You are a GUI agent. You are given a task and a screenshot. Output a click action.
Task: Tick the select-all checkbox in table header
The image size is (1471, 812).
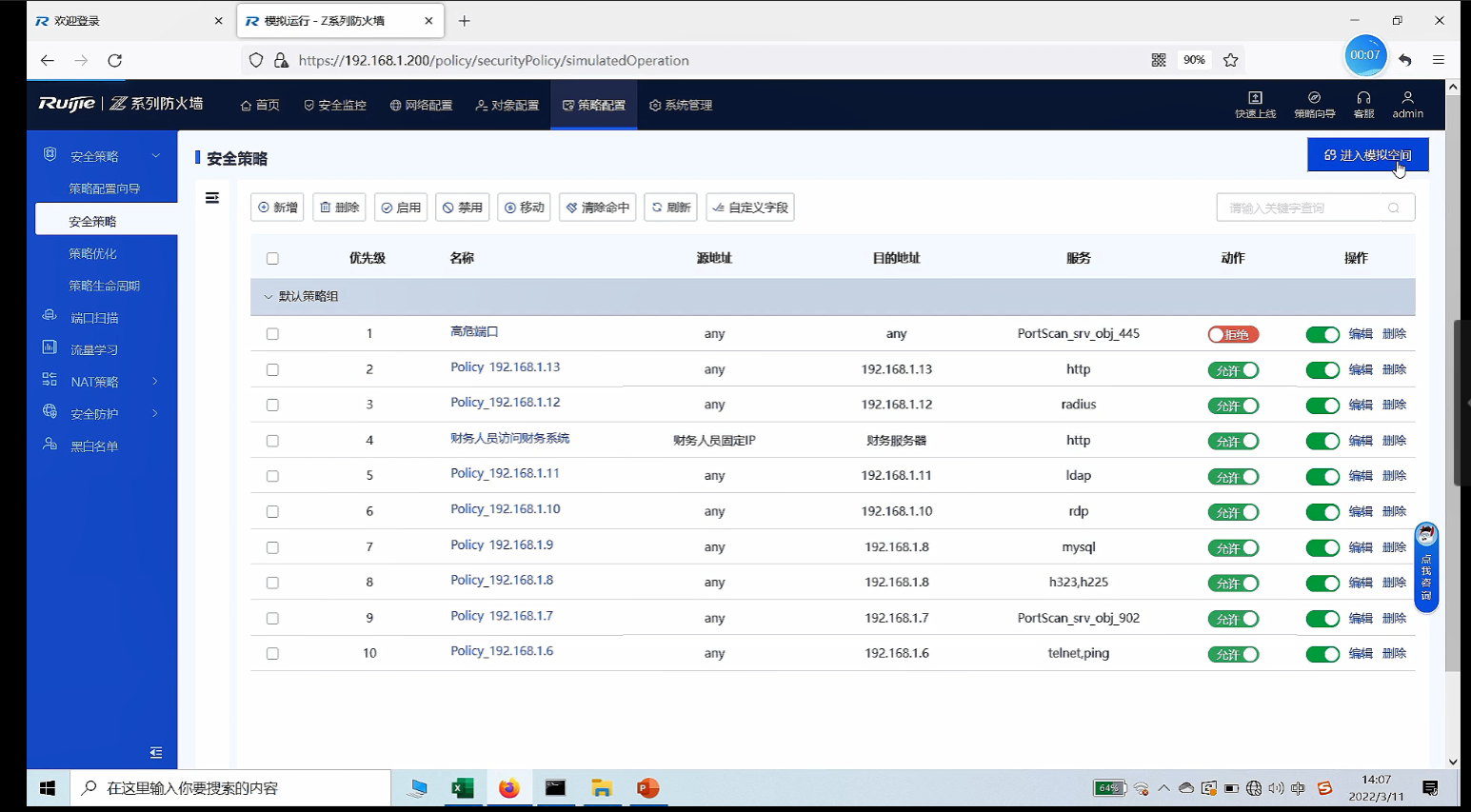(x=272, y=259)
